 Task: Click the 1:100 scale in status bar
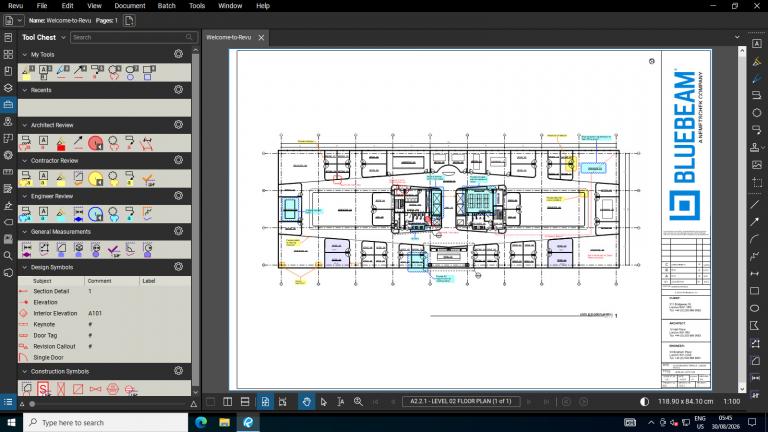pos(732,401)
